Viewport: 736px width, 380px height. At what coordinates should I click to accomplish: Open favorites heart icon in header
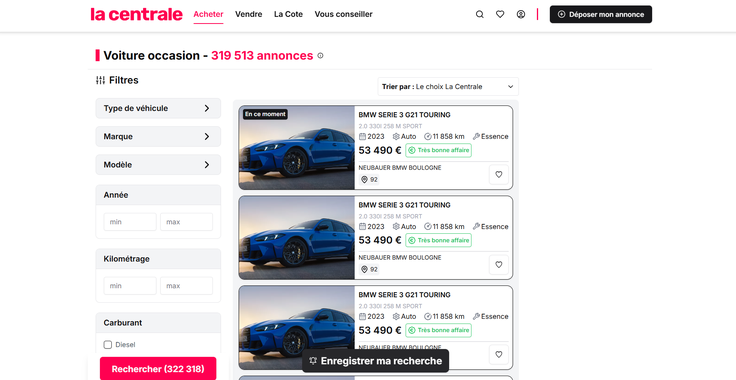point(500,15)
